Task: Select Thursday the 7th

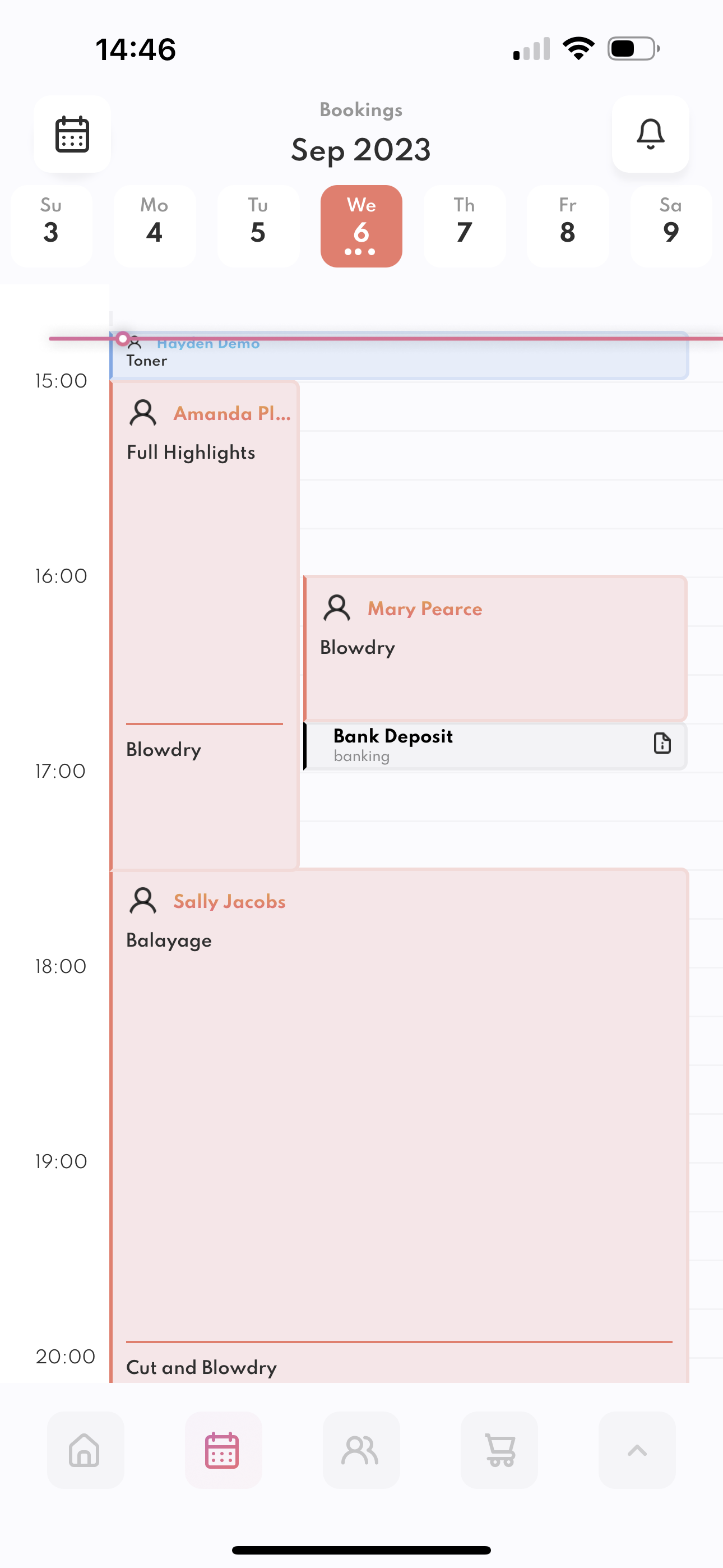Action: click(465, 225)
